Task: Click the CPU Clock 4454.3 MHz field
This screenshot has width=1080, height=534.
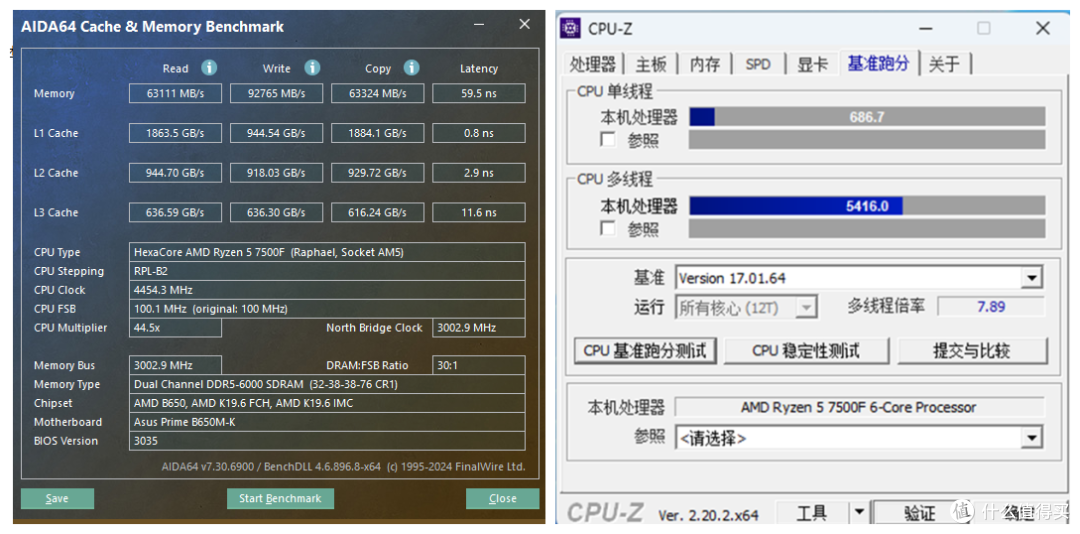Action: point(327,290)
